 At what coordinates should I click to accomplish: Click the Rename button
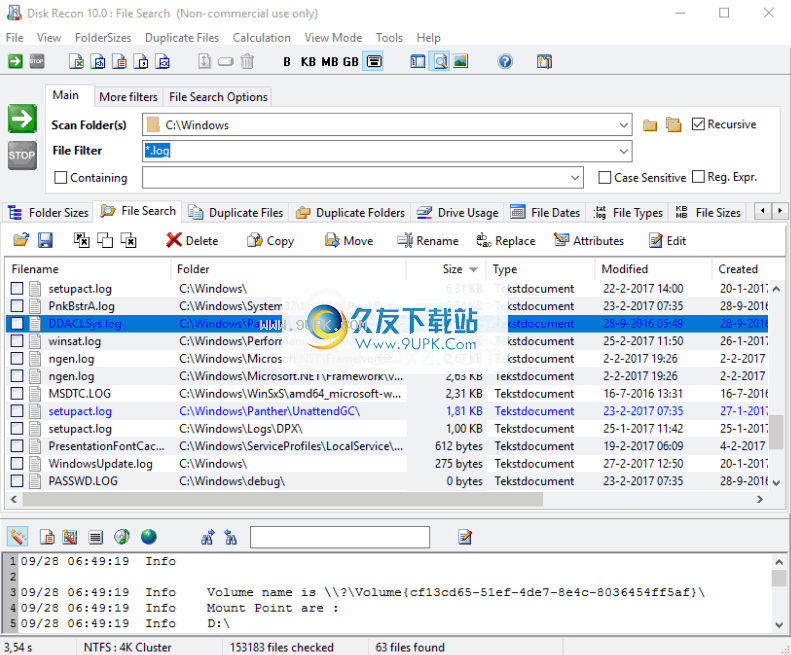428,241
